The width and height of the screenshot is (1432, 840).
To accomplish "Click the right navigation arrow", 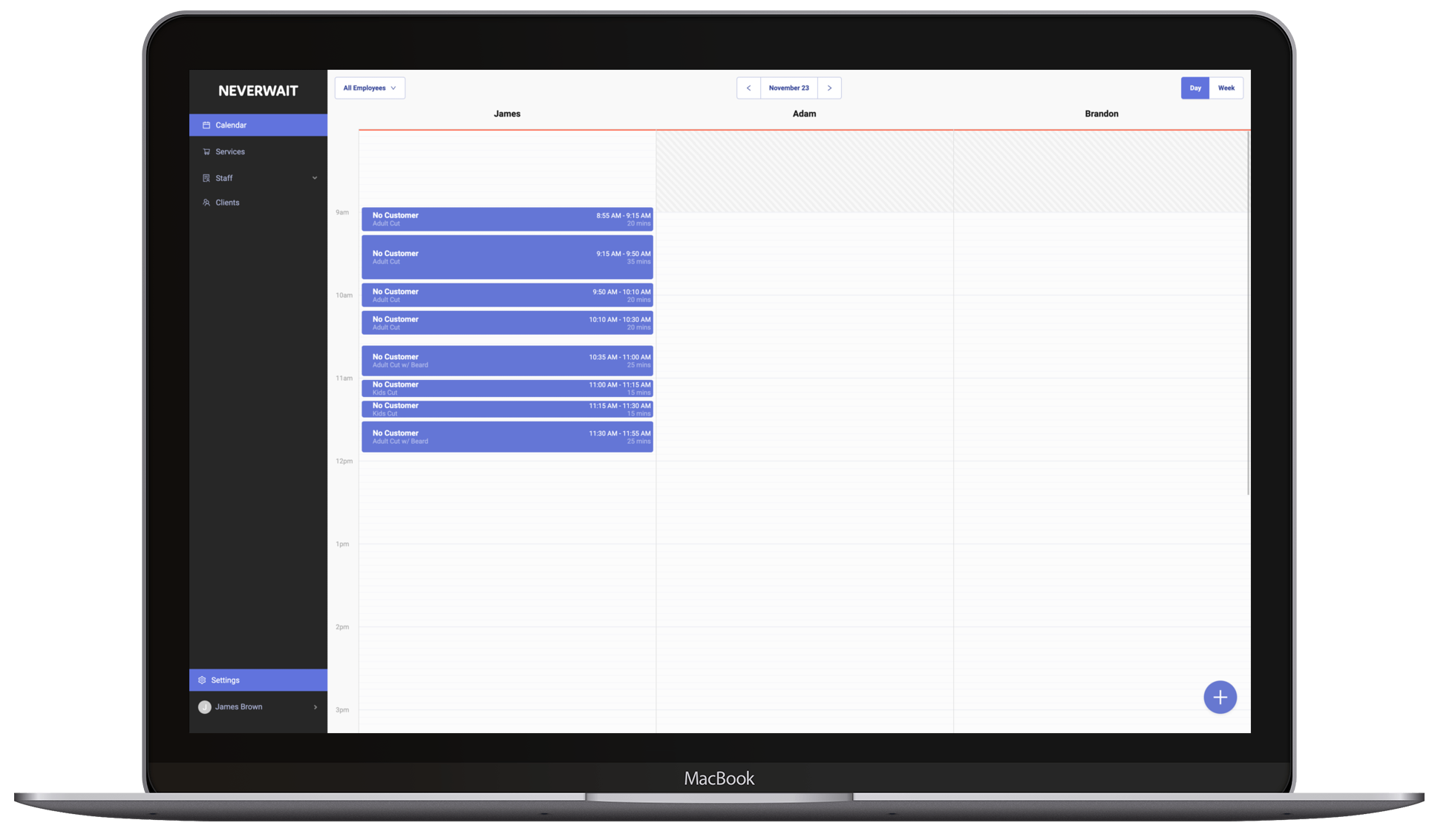I will (x=830, y=88).
